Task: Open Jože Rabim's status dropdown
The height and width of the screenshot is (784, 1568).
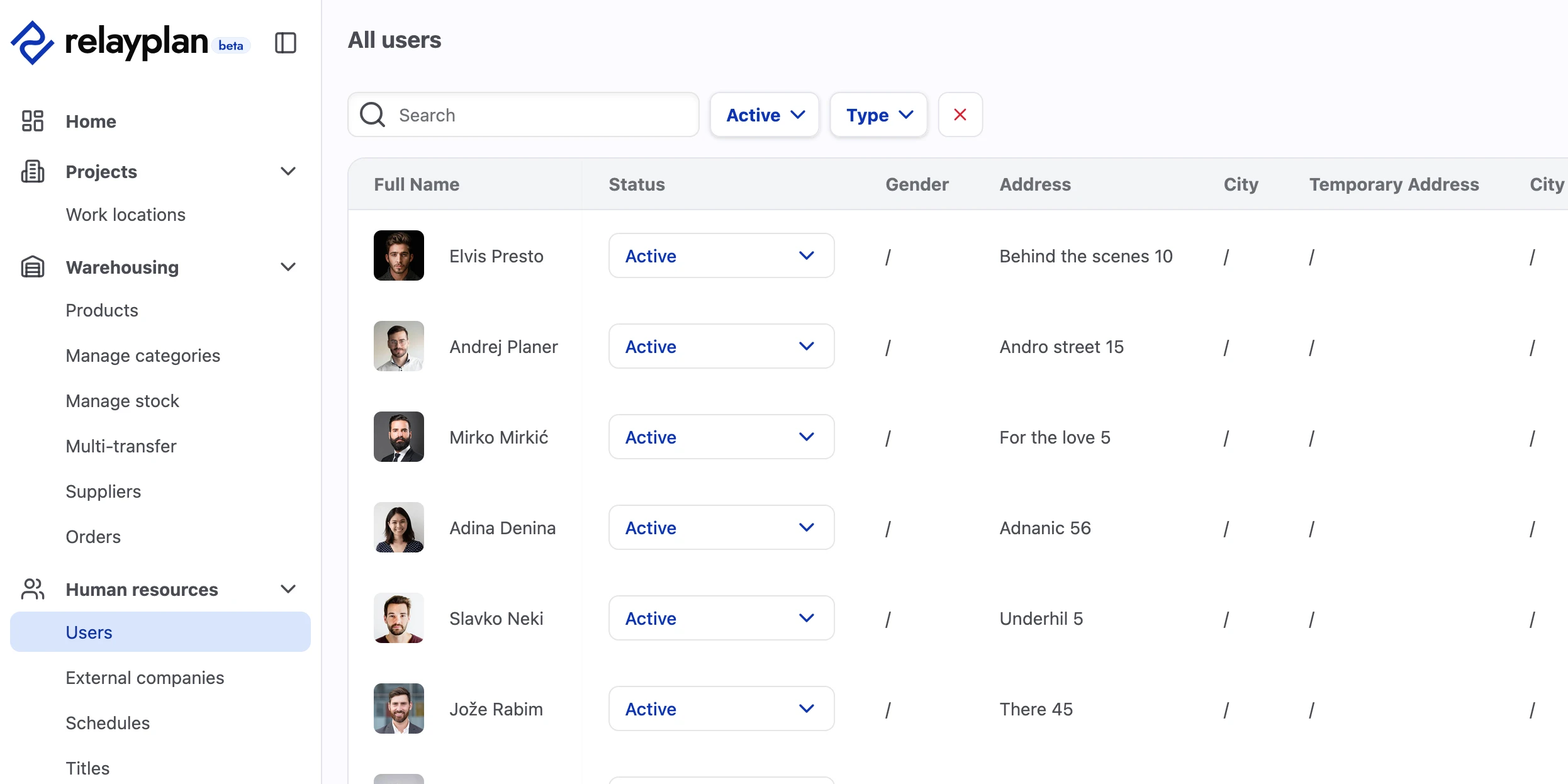Action: click(x=722, y=708)
